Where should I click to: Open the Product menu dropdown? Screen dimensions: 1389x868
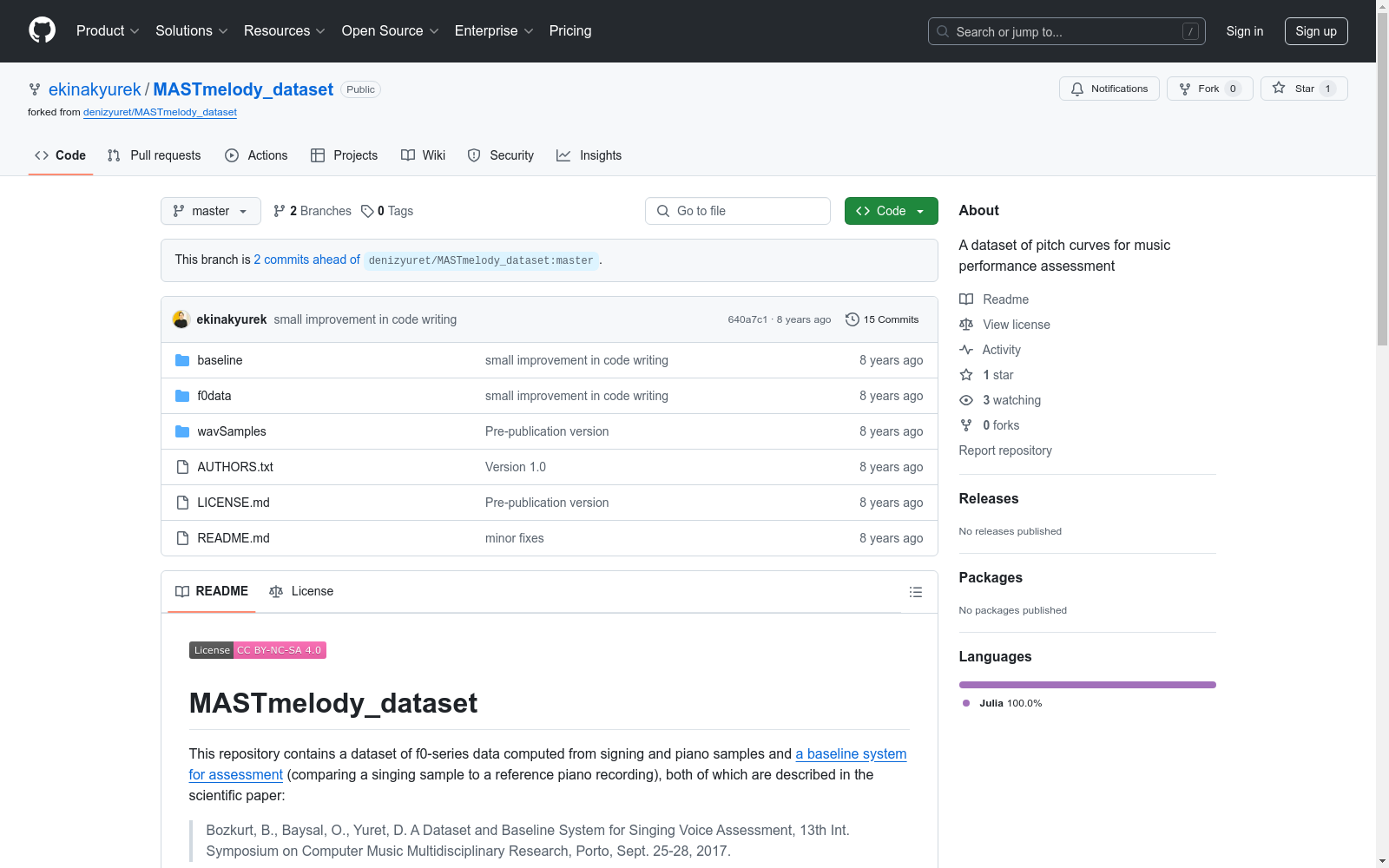108,31
